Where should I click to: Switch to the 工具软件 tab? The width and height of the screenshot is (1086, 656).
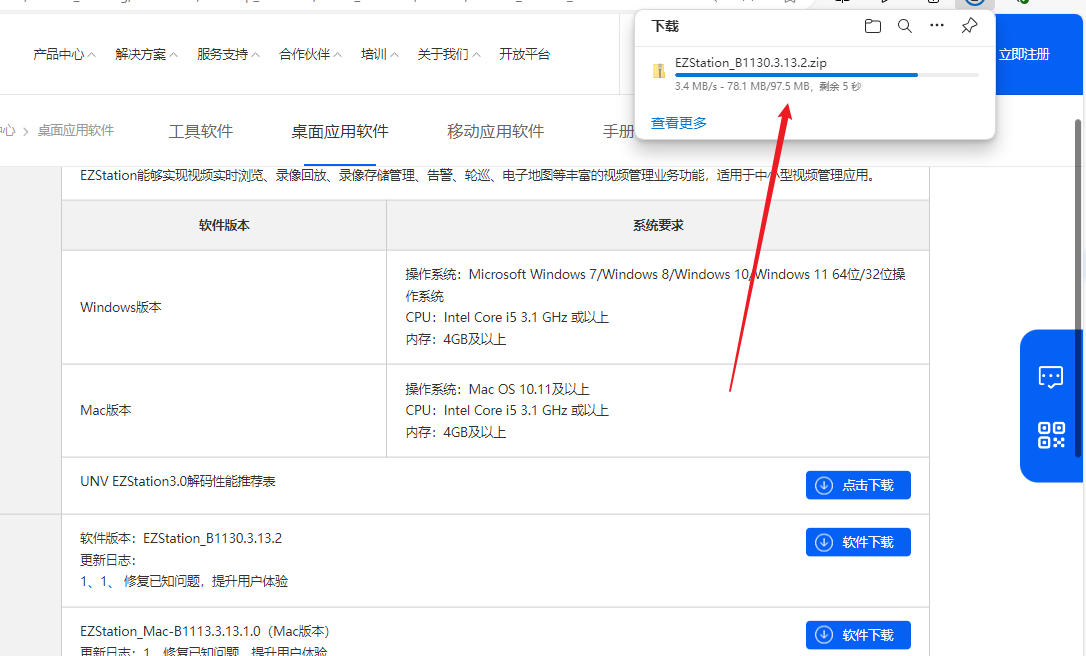tap(200, 130)
